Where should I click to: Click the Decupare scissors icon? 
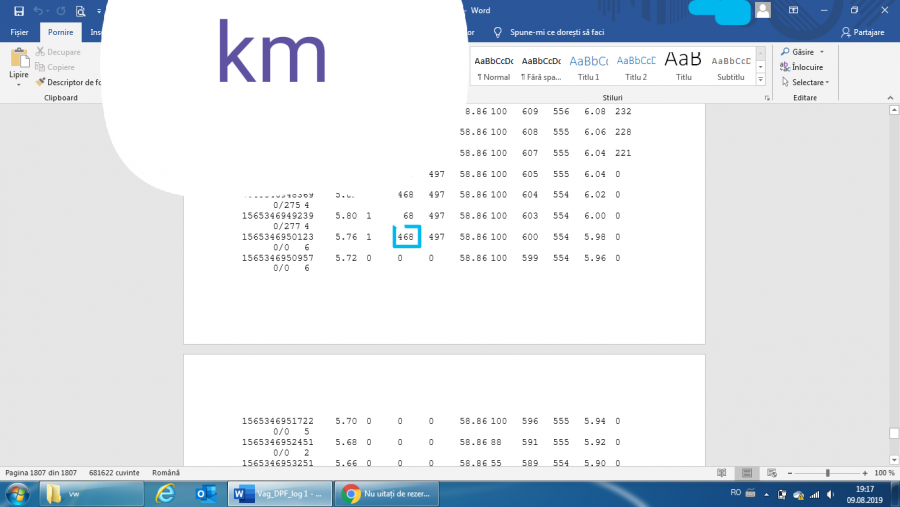pyautogui.click(x=41, y=52)
